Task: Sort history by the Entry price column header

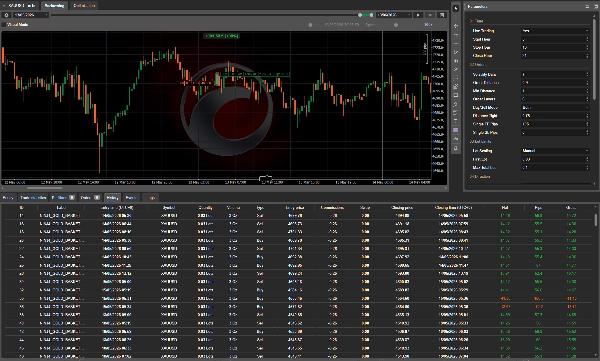Action: (295, 207)
